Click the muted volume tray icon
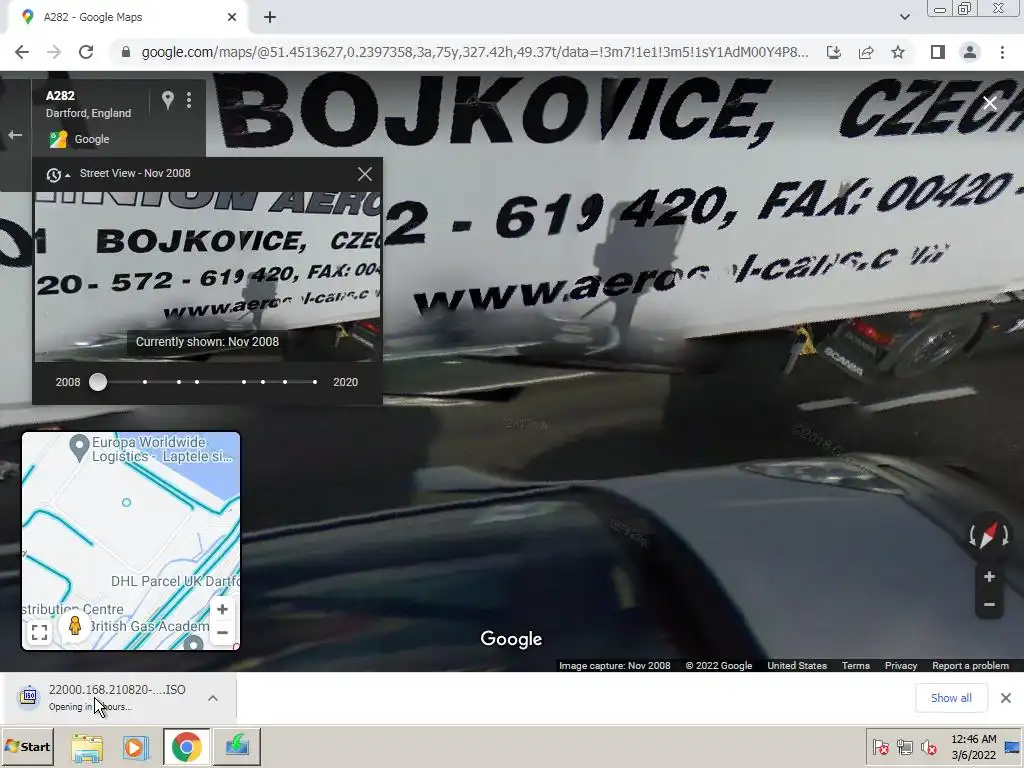Image resolution: width=1024 pixels, height=768 pixels. (927, 746)
